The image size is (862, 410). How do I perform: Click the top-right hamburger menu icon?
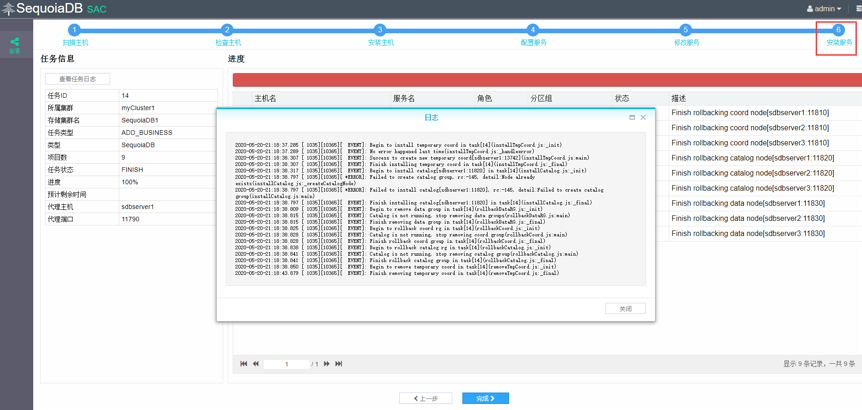tap(858, 9)
